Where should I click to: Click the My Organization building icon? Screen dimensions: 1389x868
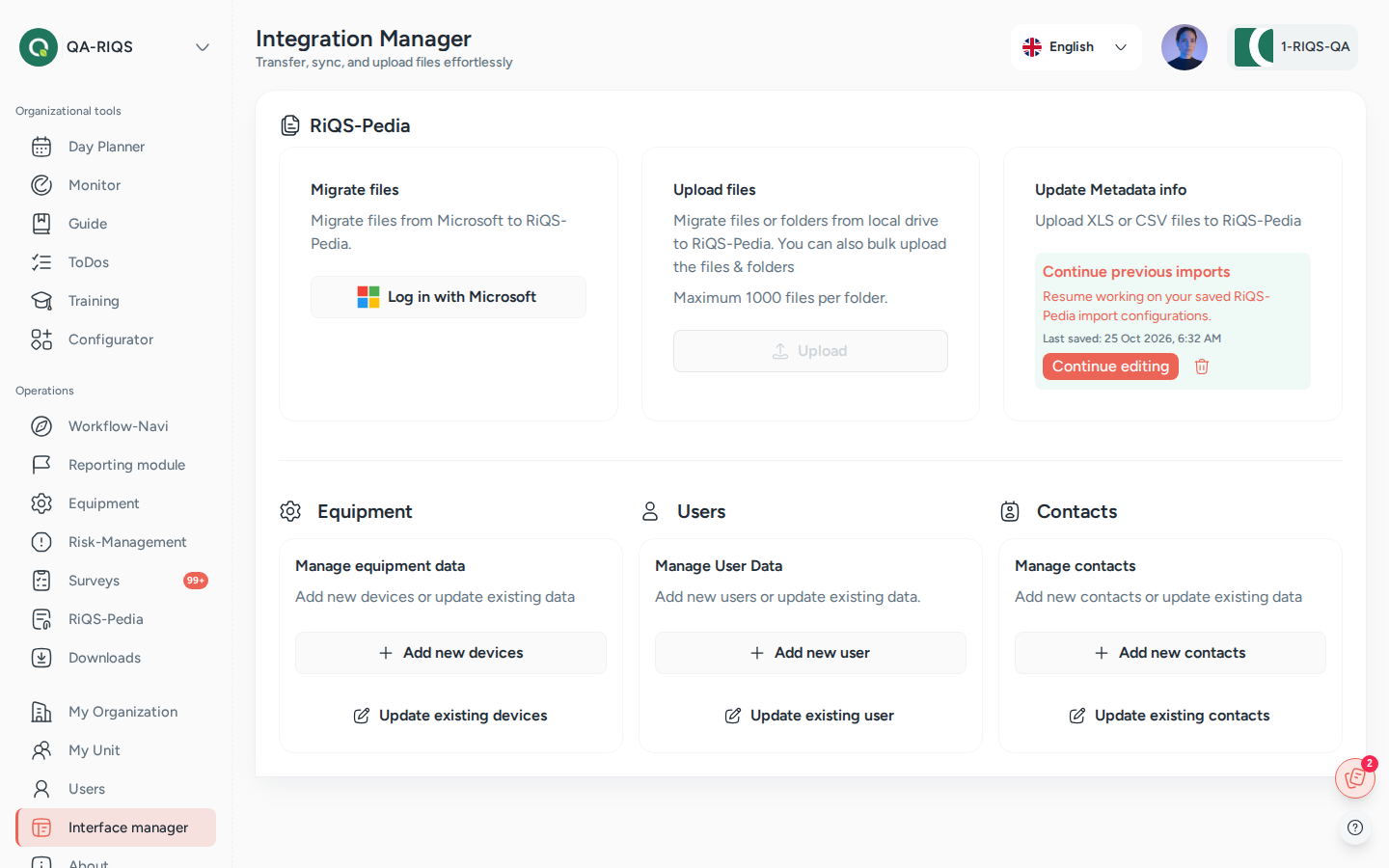pyautogui.click(x=41, y=712)
